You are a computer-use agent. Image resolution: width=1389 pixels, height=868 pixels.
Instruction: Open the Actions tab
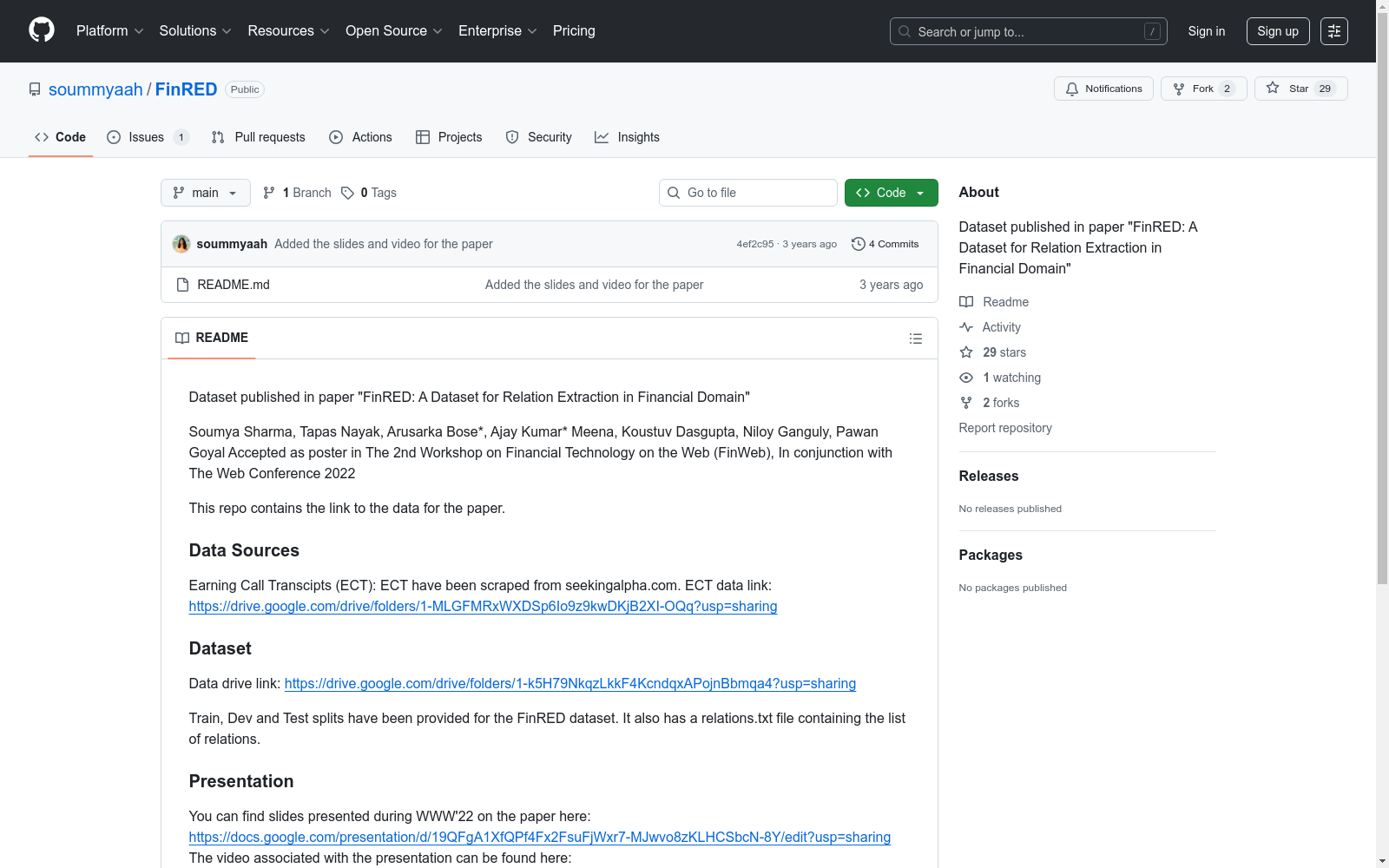(360, 137)
